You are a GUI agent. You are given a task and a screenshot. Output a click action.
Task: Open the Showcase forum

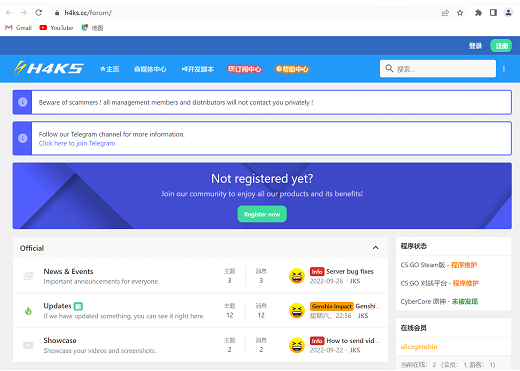point(60,340)
